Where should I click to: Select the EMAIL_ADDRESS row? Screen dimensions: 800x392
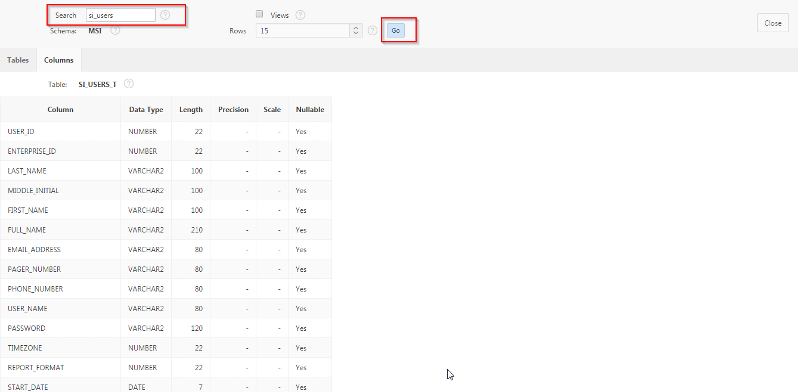tap(166, 250)
